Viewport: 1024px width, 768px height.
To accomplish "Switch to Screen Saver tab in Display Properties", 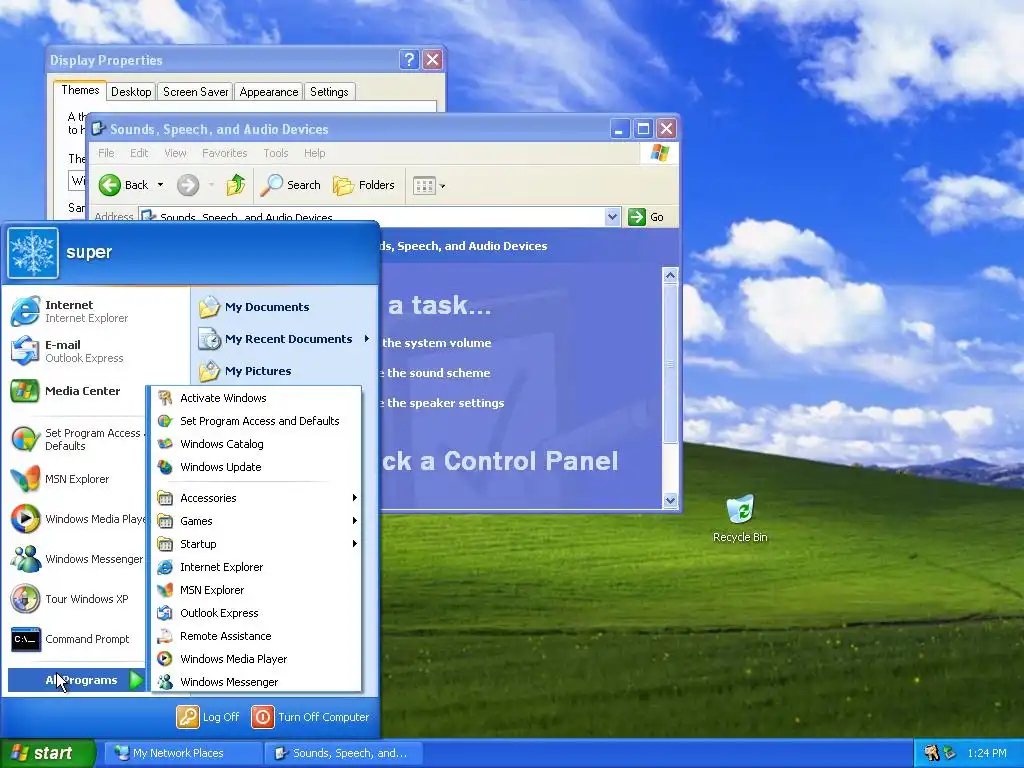I will click(x=195, y=92).
